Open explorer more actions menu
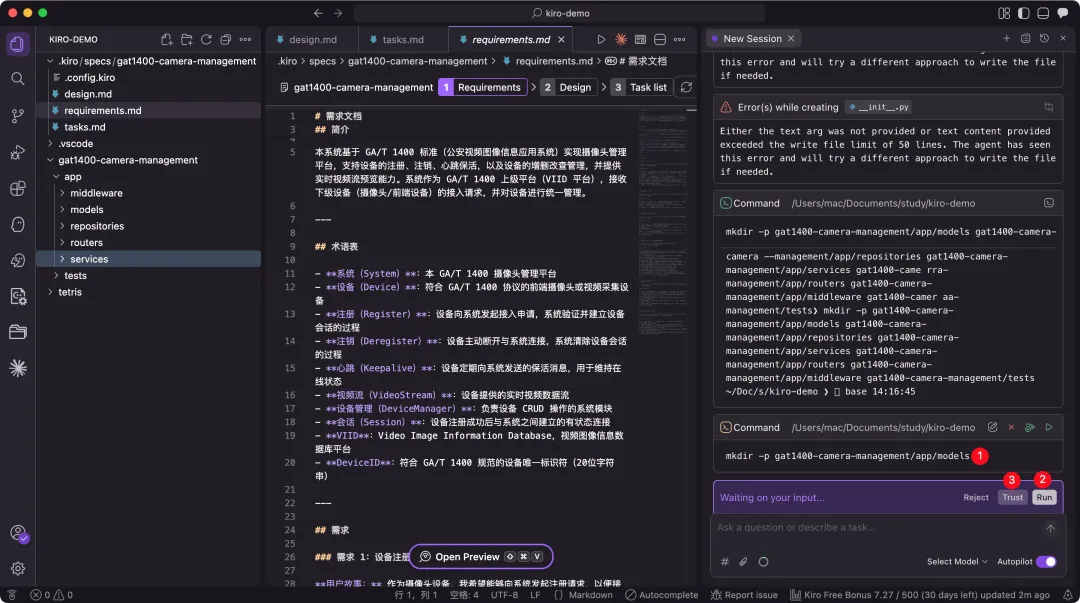The height and width of the screenshot is (603, 1080). pyautogui.click(x=245, y=39)
